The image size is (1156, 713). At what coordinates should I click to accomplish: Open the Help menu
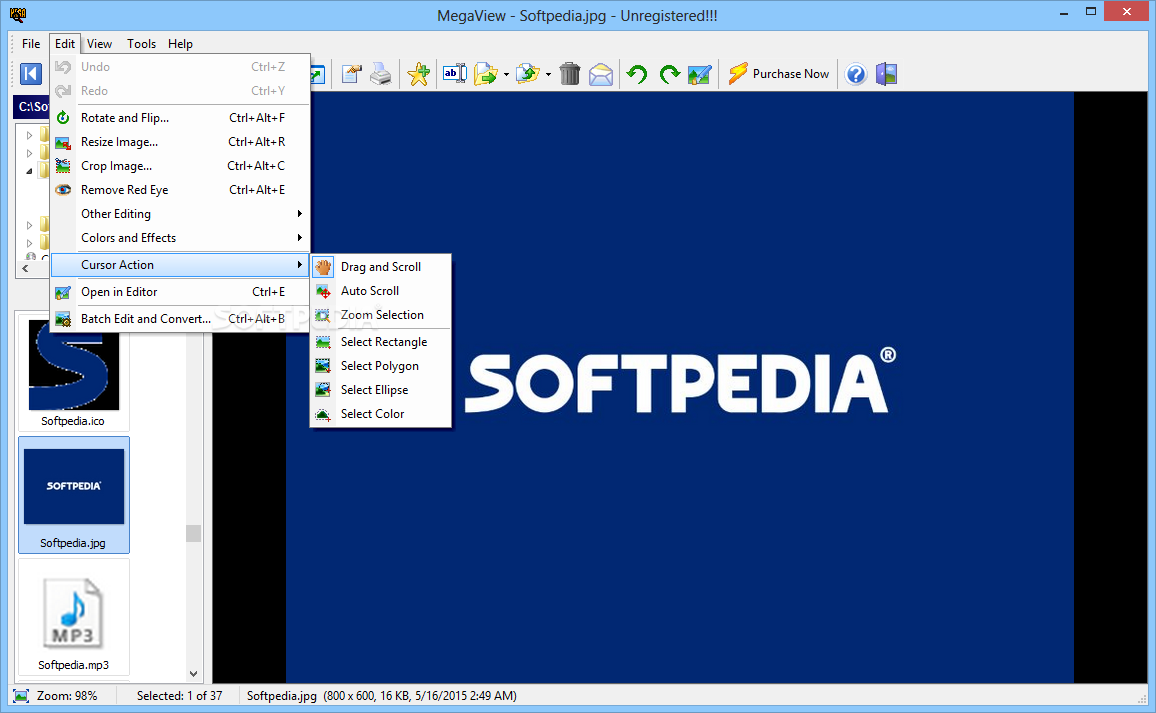click(180, 44)
